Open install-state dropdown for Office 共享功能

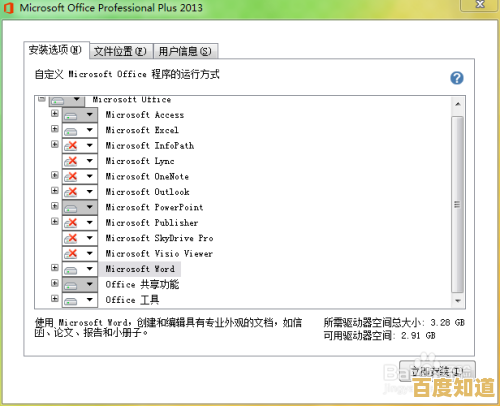(x=80, y=284)
